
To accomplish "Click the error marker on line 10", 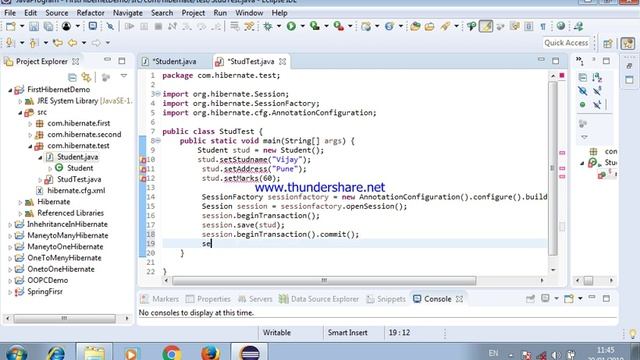I will click(143, 160).
